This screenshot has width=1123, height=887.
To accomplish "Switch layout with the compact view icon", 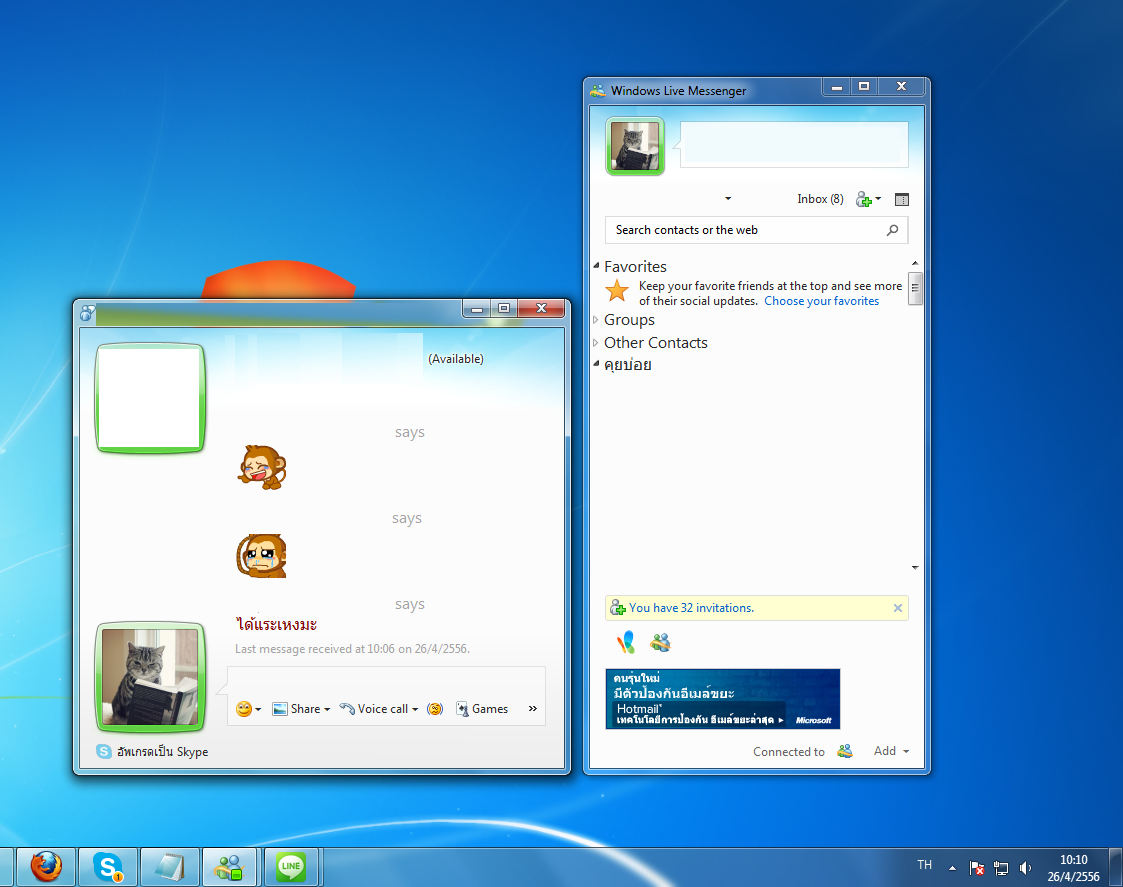I will 902,199.
